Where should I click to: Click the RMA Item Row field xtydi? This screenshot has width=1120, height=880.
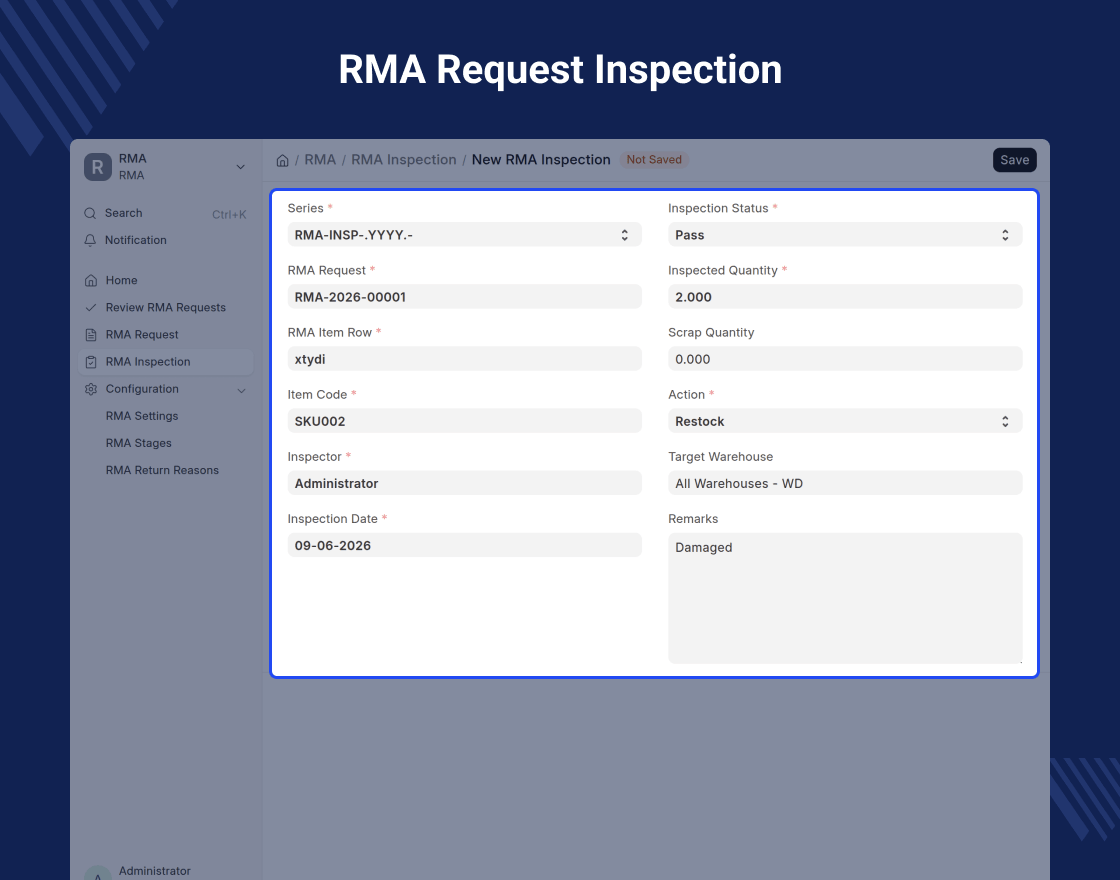pos(464,359)
